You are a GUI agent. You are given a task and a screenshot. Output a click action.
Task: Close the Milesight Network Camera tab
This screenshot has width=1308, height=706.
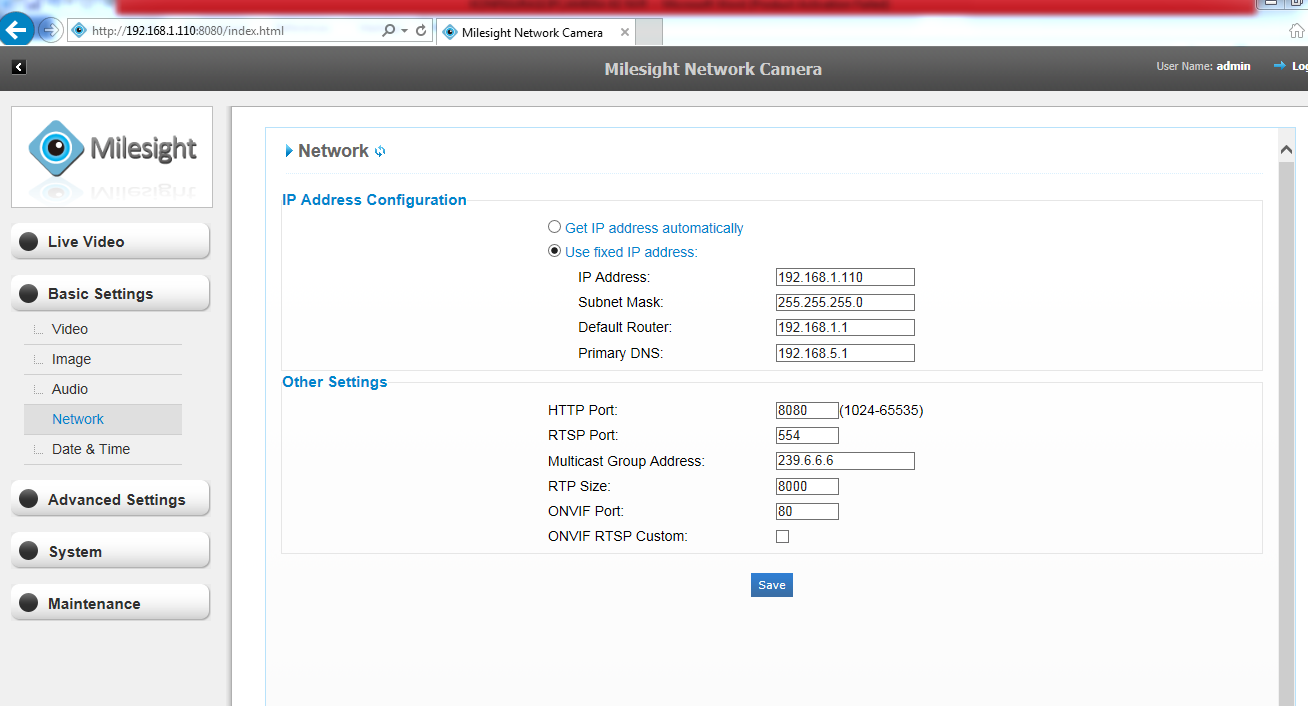[625, 32]
